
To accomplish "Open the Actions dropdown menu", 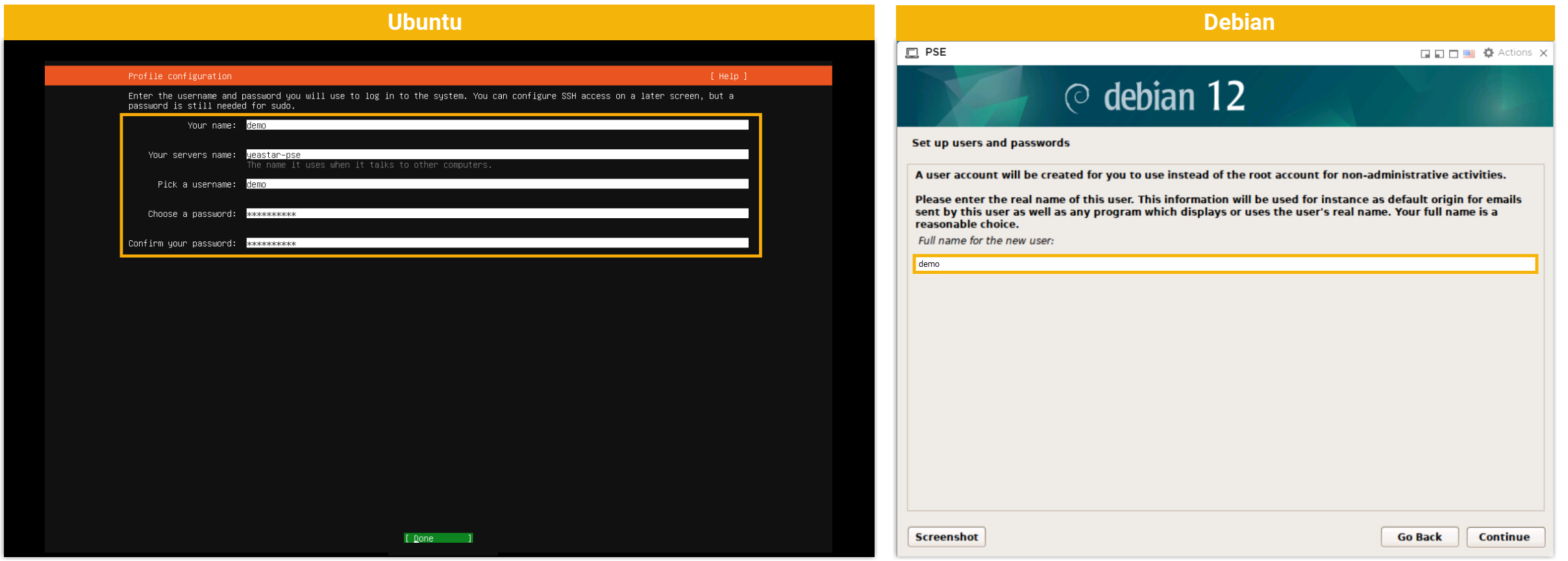I will 1514,53.
